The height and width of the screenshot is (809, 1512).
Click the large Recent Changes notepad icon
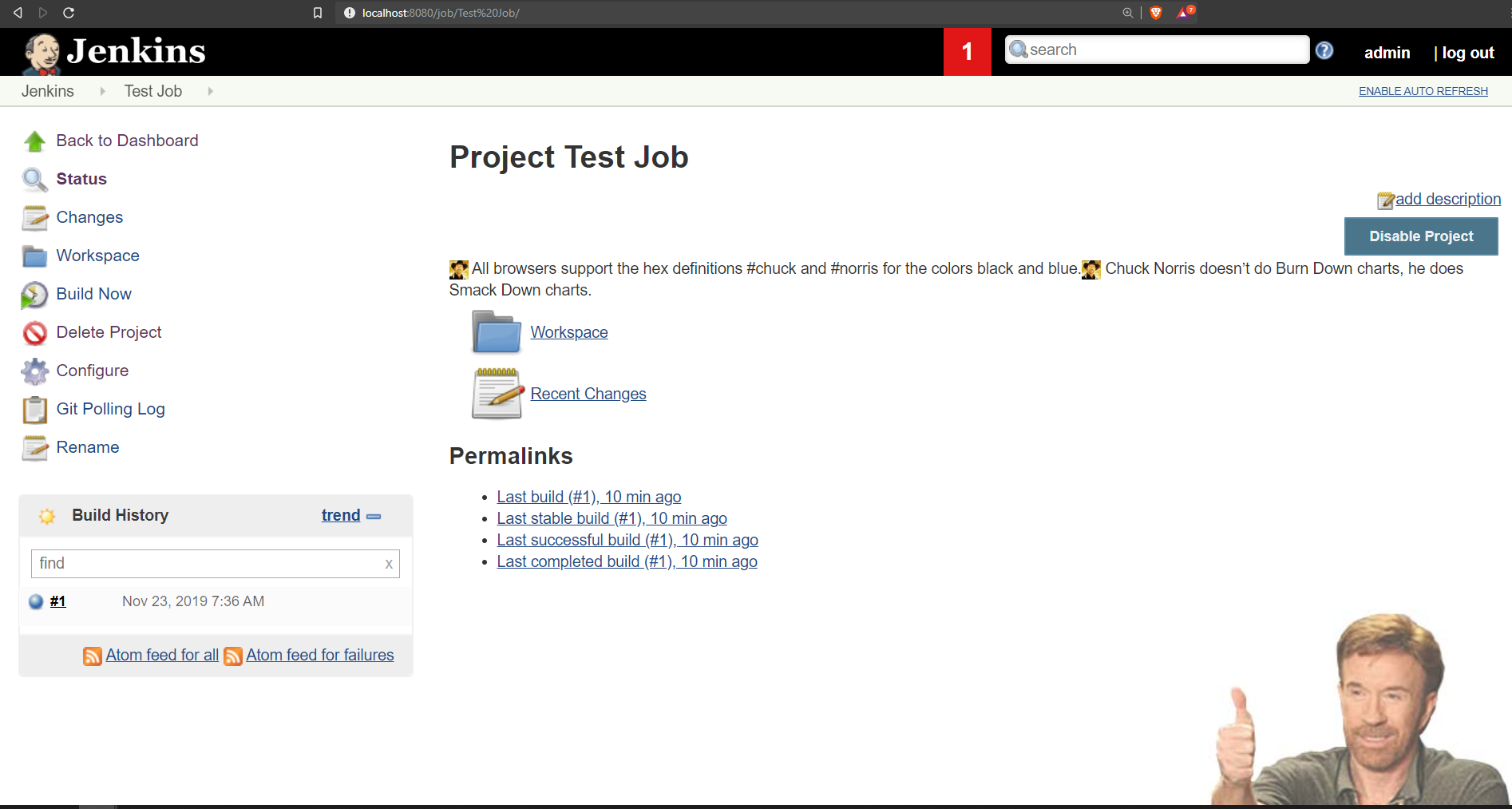pyautogui.click(x=497, y=394)
